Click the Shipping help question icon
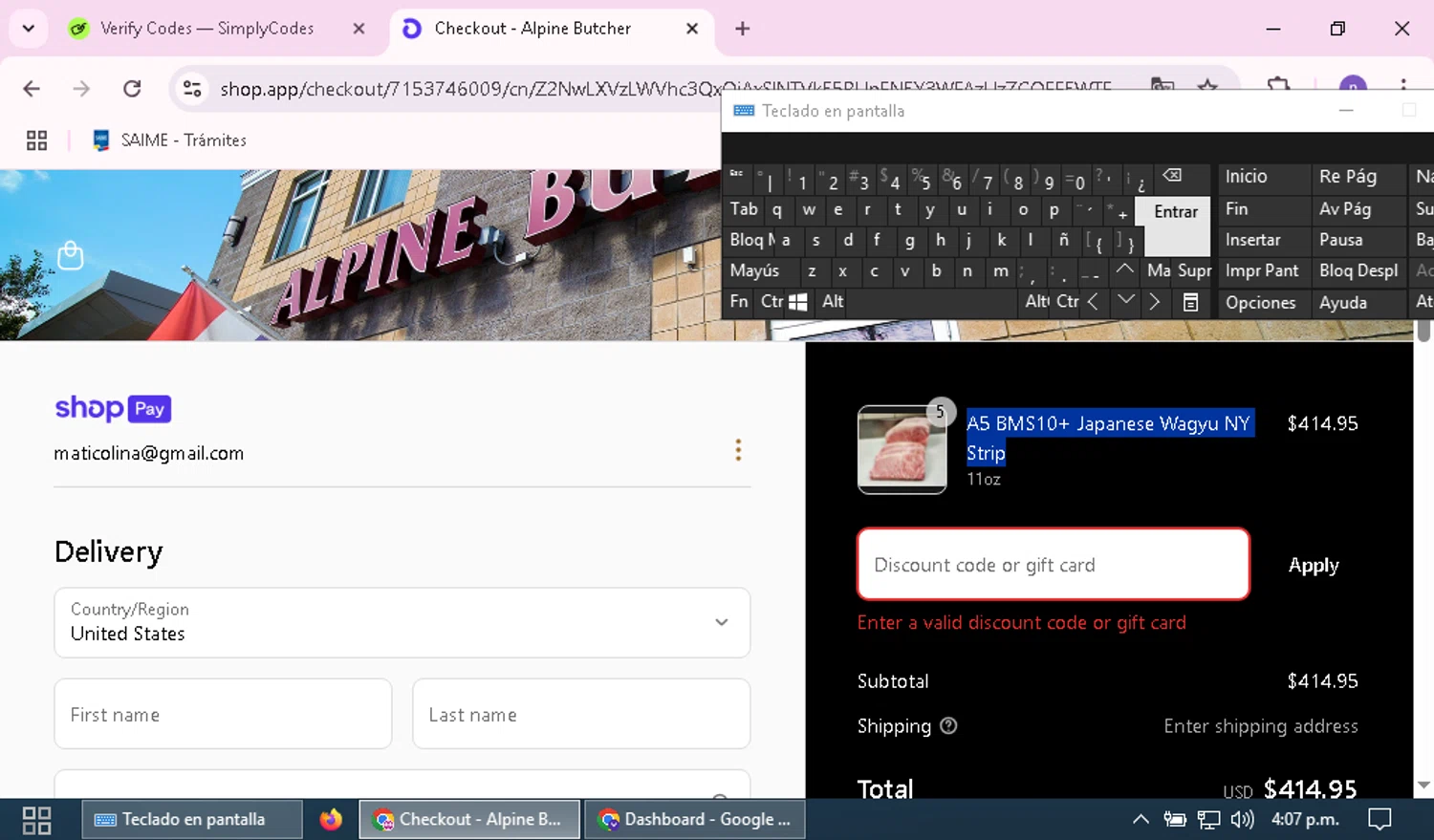 pyautogui.click(x=948, y=725)
